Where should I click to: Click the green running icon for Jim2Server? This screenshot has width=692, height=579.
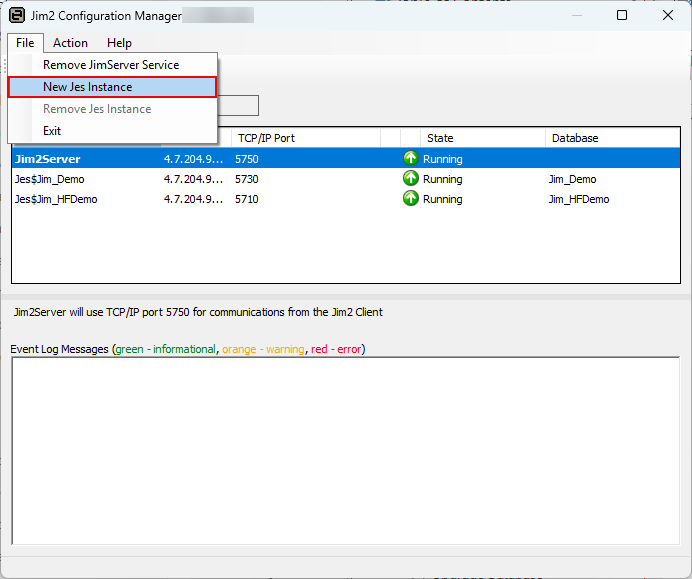click(410, 158)
